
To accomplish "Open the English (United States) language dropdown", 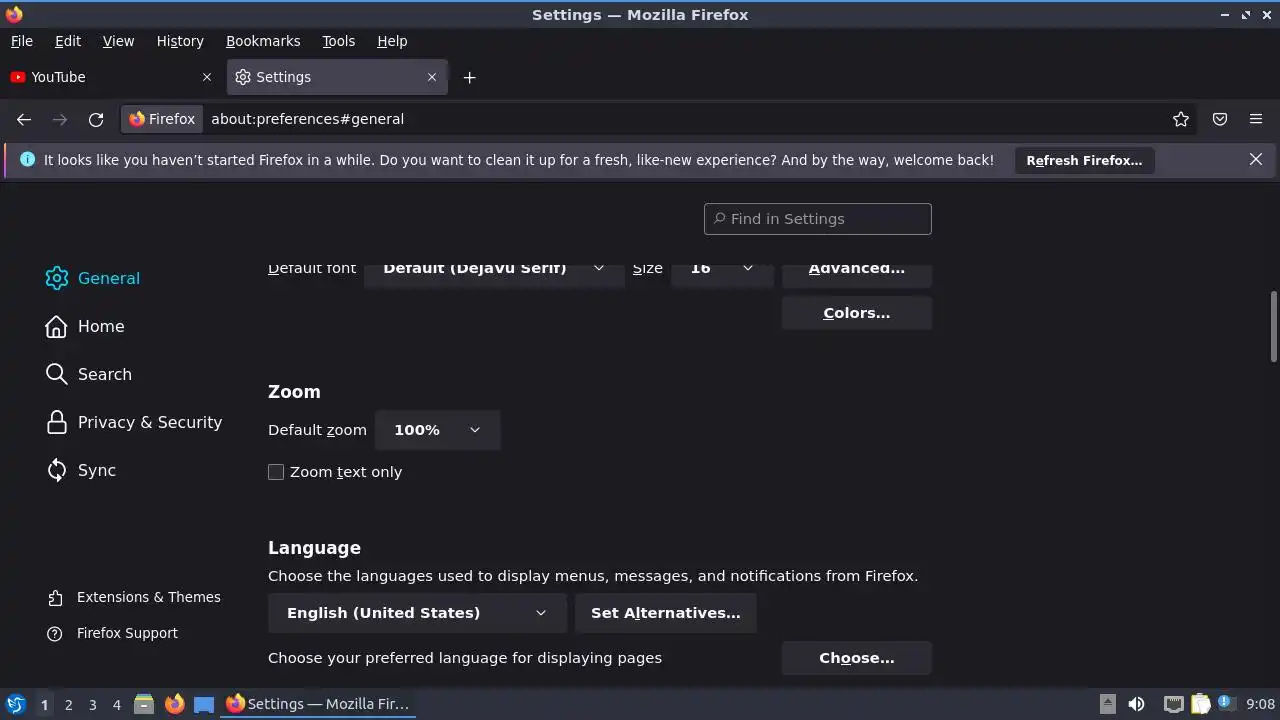I will tap(417, 613).
